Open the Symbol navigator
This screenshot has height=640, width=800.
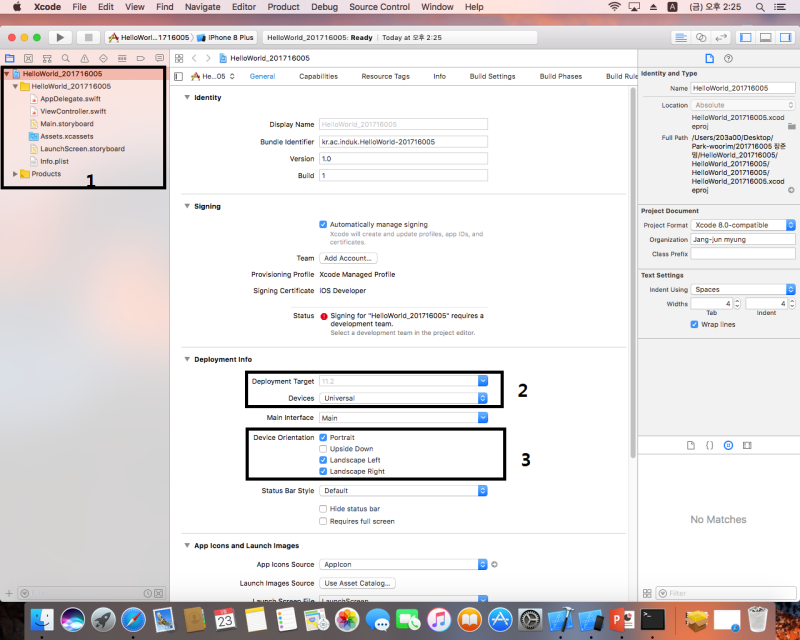pos(47,58)
